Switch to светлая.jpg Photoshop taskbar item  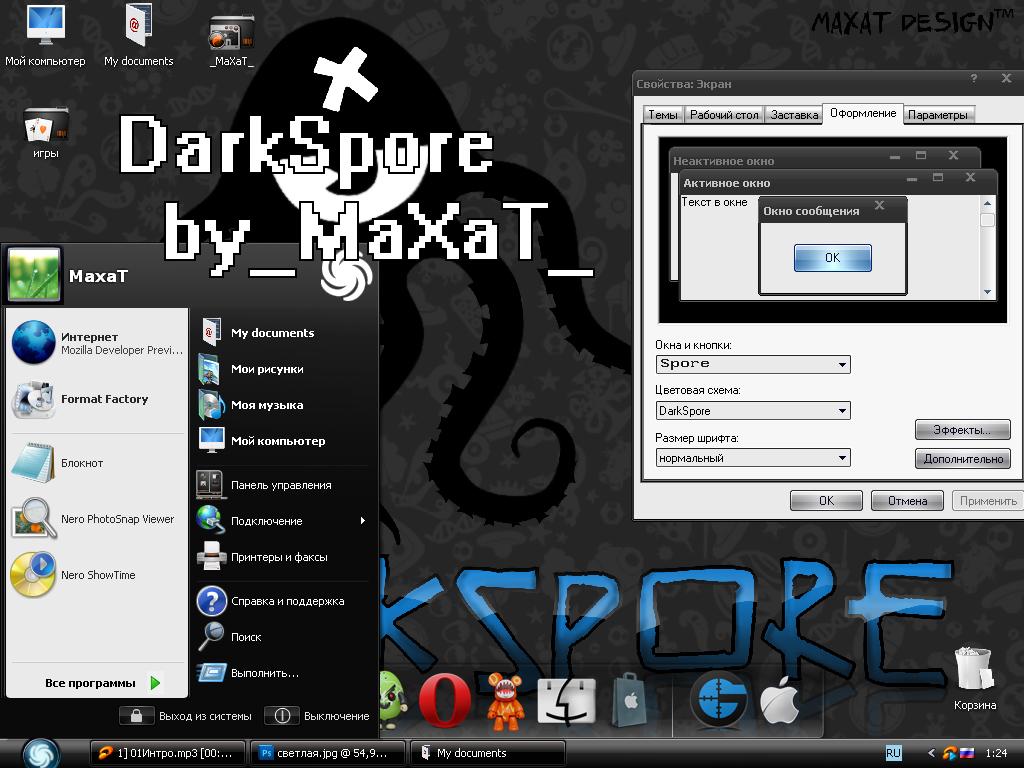click(x=328, y=753)
